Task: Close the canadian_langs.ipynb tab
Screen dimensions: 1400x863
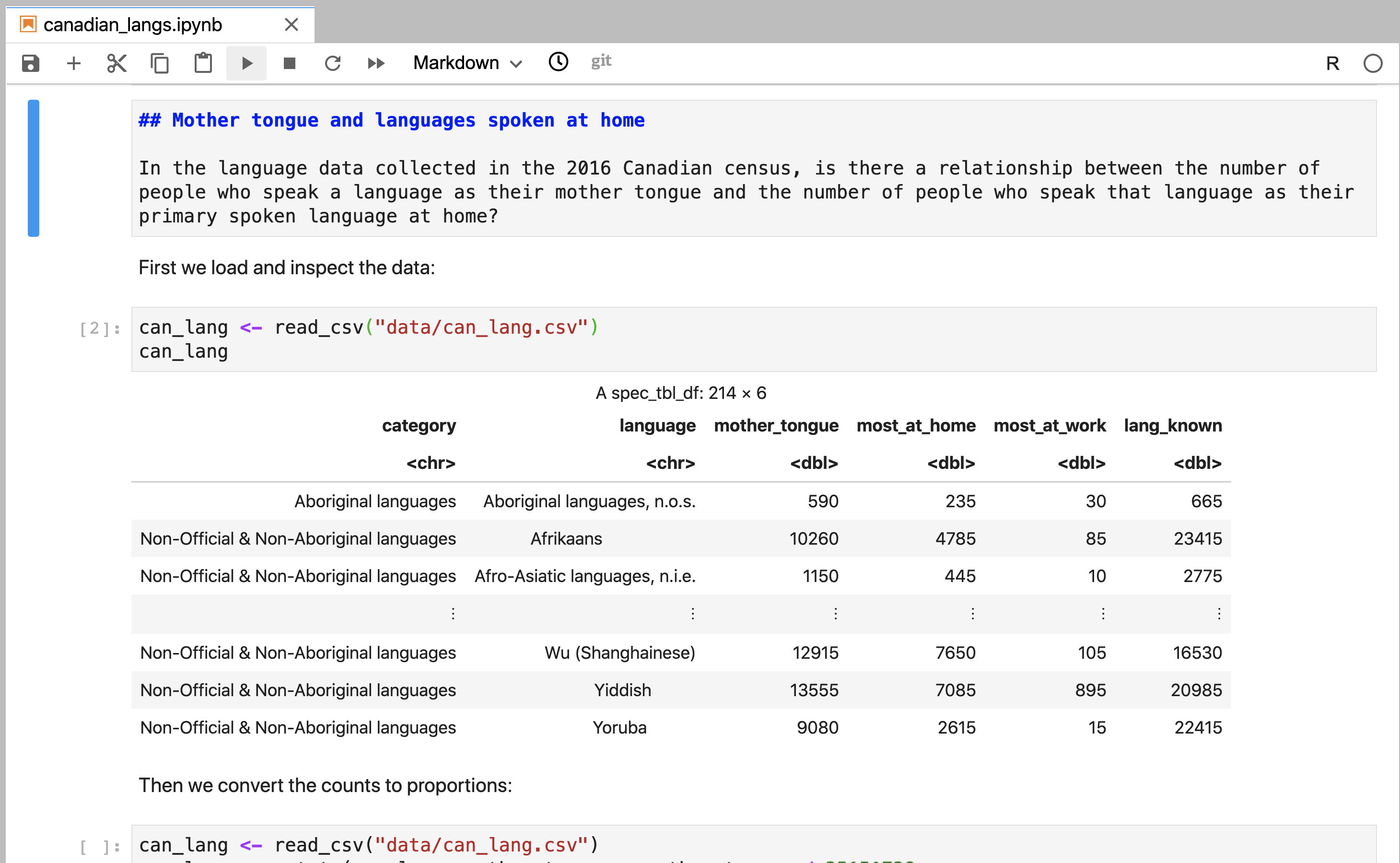Action: (x=292, y=24)
